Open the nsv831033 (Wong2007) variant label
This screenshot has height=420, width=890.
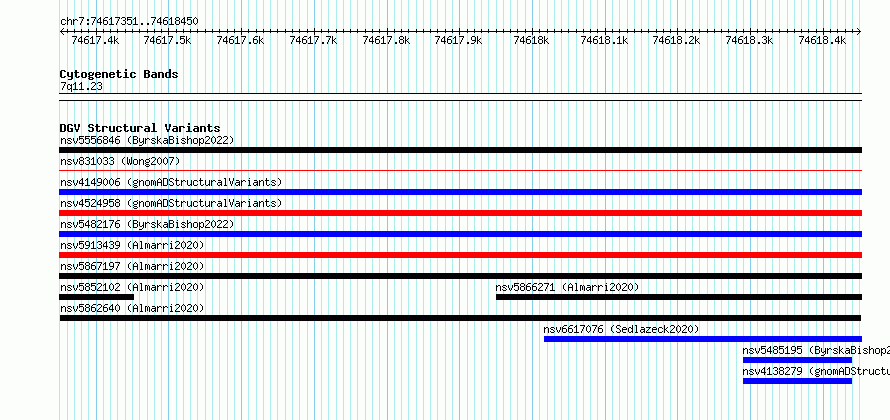click(x=120, y=161)
